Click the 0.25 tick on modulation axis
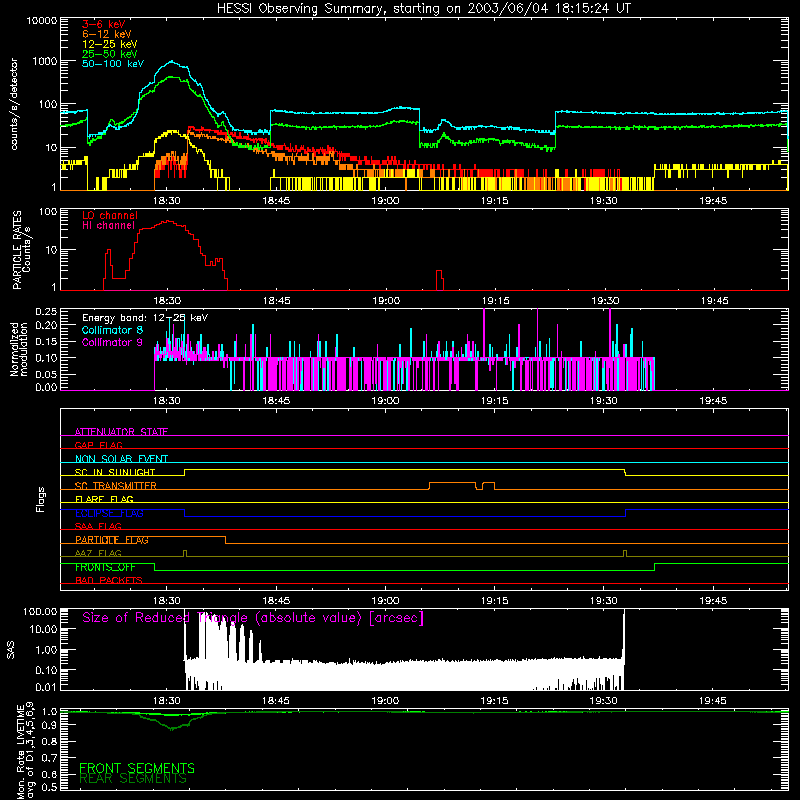 [x=46, y=311]
